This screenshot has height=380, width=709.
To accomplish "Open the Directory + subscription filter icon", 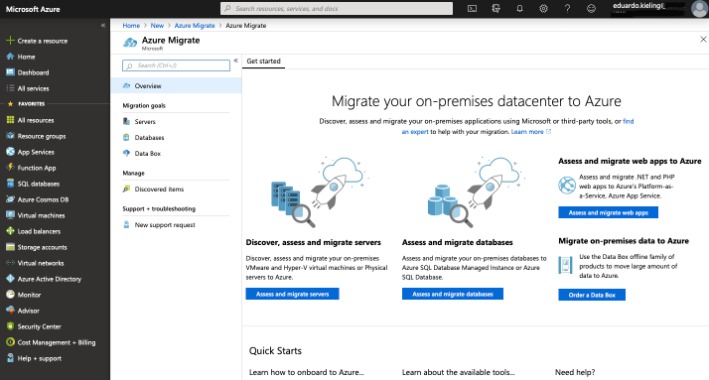I will coord(496,8).
